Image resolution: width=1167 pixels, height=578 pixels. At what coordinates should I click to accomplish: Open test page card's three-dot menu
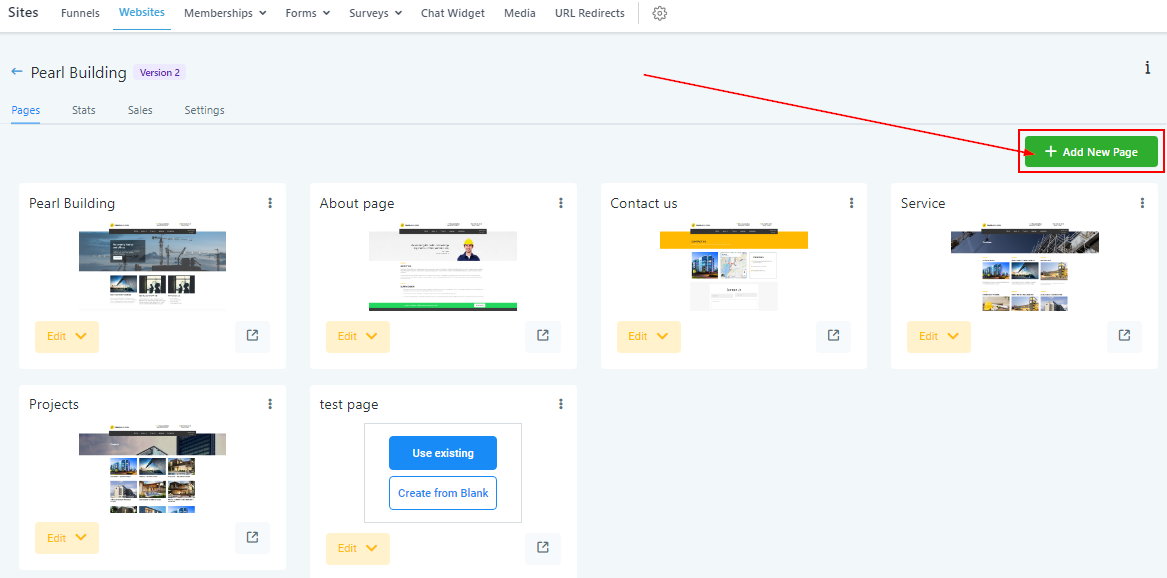pyautogui.click(x=561, y=404)
